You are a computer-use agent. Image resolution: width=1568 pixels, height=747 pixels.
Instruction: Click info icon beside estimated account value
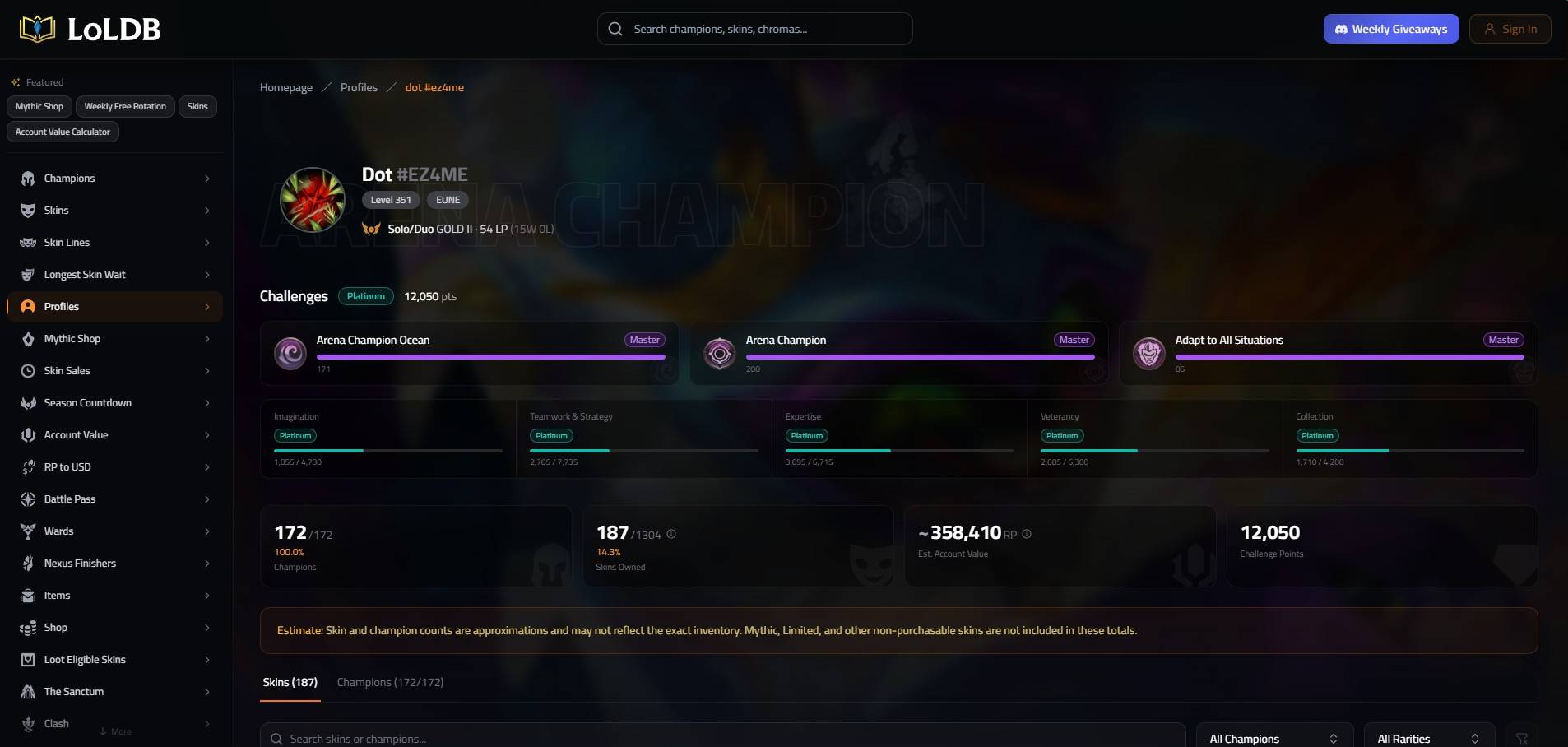[x=1027, y=534]
